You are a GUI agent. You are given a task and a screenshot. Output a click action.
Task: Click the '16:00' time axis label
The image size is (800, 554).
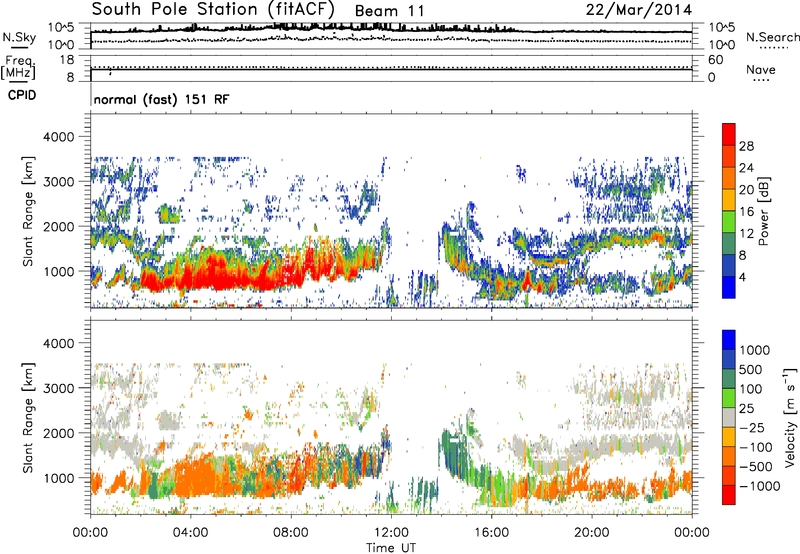pos(491,533)
